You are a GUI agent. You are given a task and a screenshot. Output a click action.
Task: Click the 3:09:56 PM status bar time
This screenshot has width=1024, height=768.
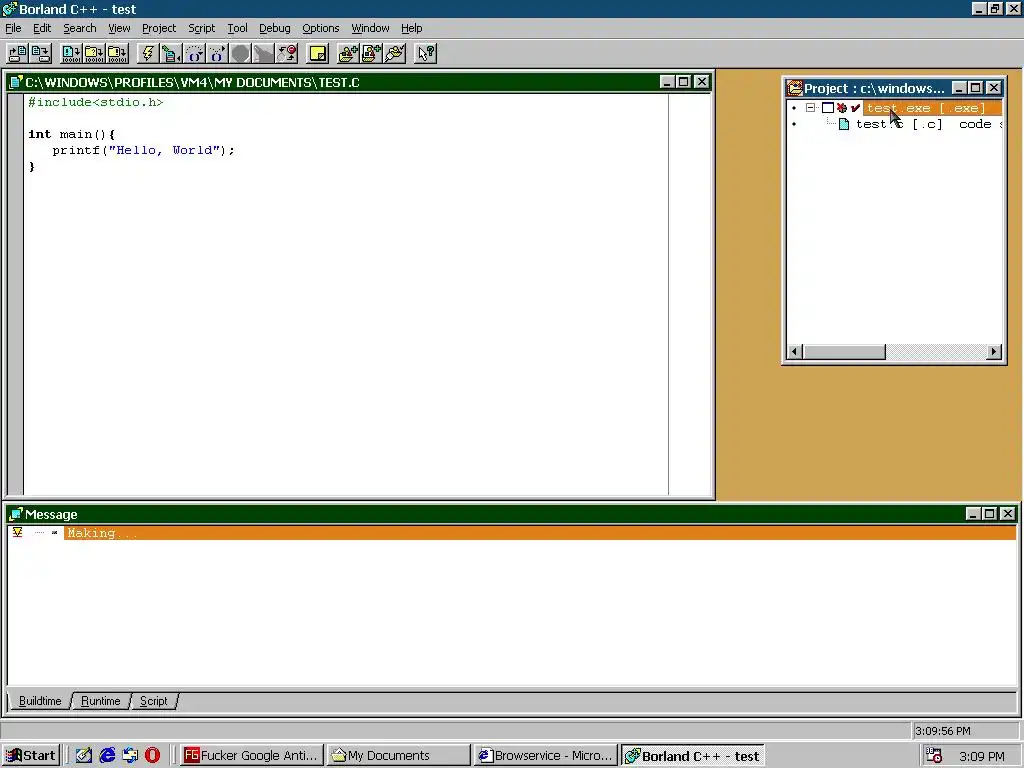pyautogui.click(x=942, y=731)
